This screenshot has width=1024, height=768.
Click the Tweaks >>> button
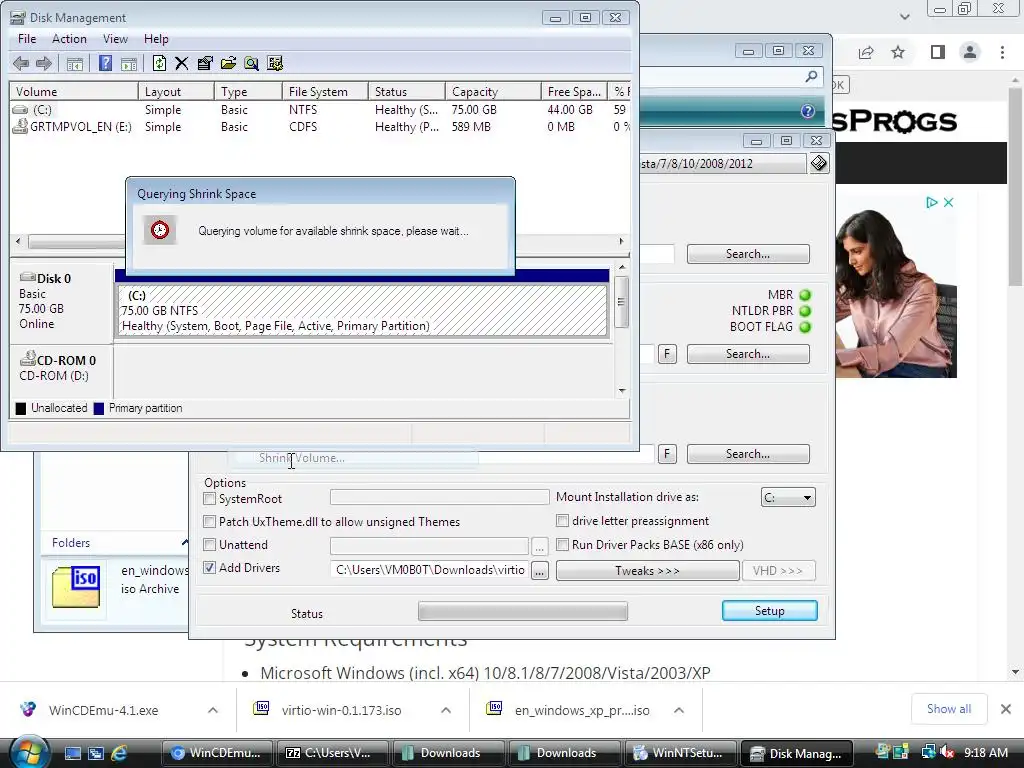coord(647,571)
